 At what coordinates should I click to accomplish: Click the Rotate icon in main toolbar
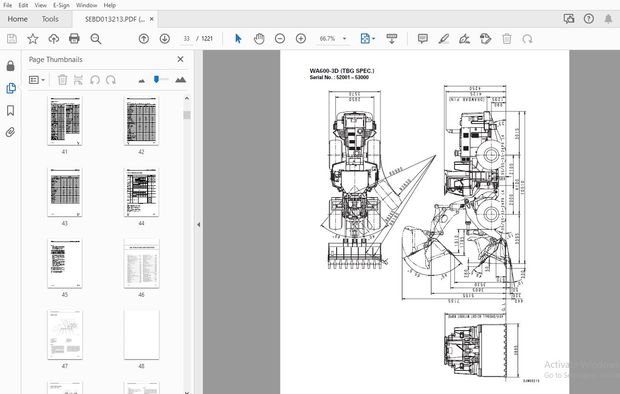click(x=527, y=39)
